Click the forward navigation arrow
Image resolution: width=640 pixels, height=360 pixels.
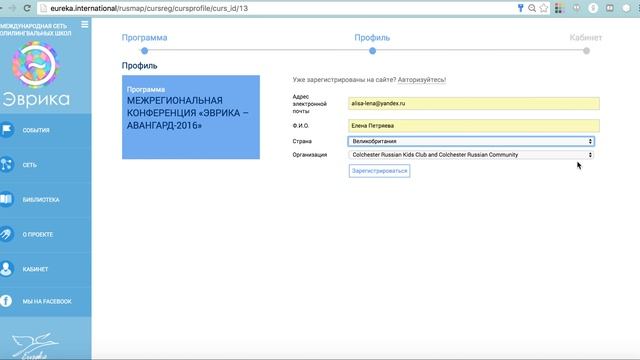point(13,8)
